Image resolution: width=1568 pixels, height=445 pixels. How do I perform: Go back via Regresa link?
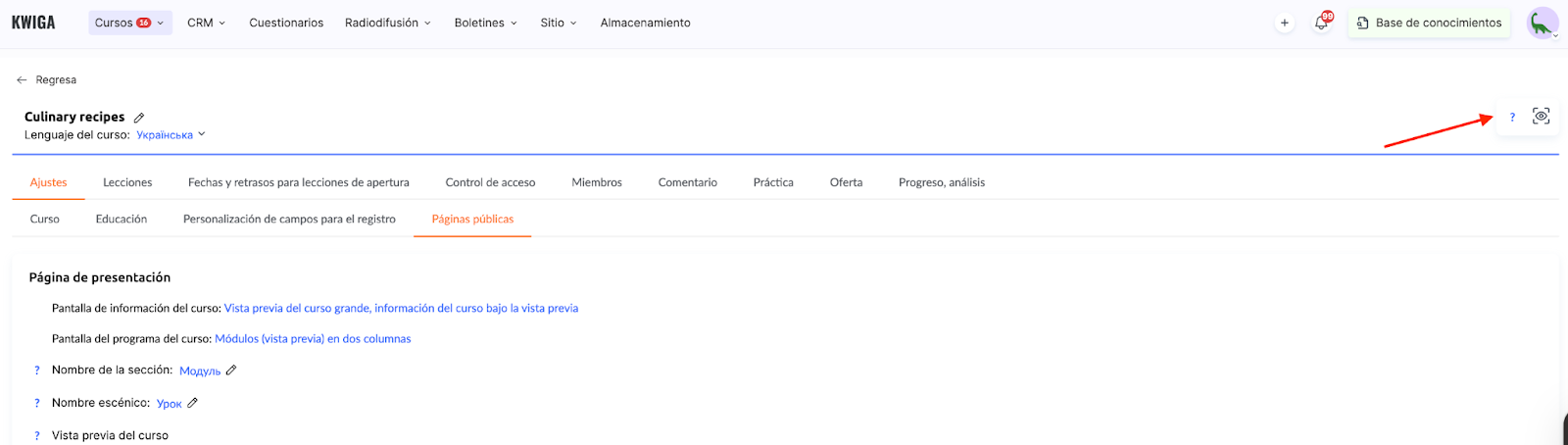coord(47,80)
